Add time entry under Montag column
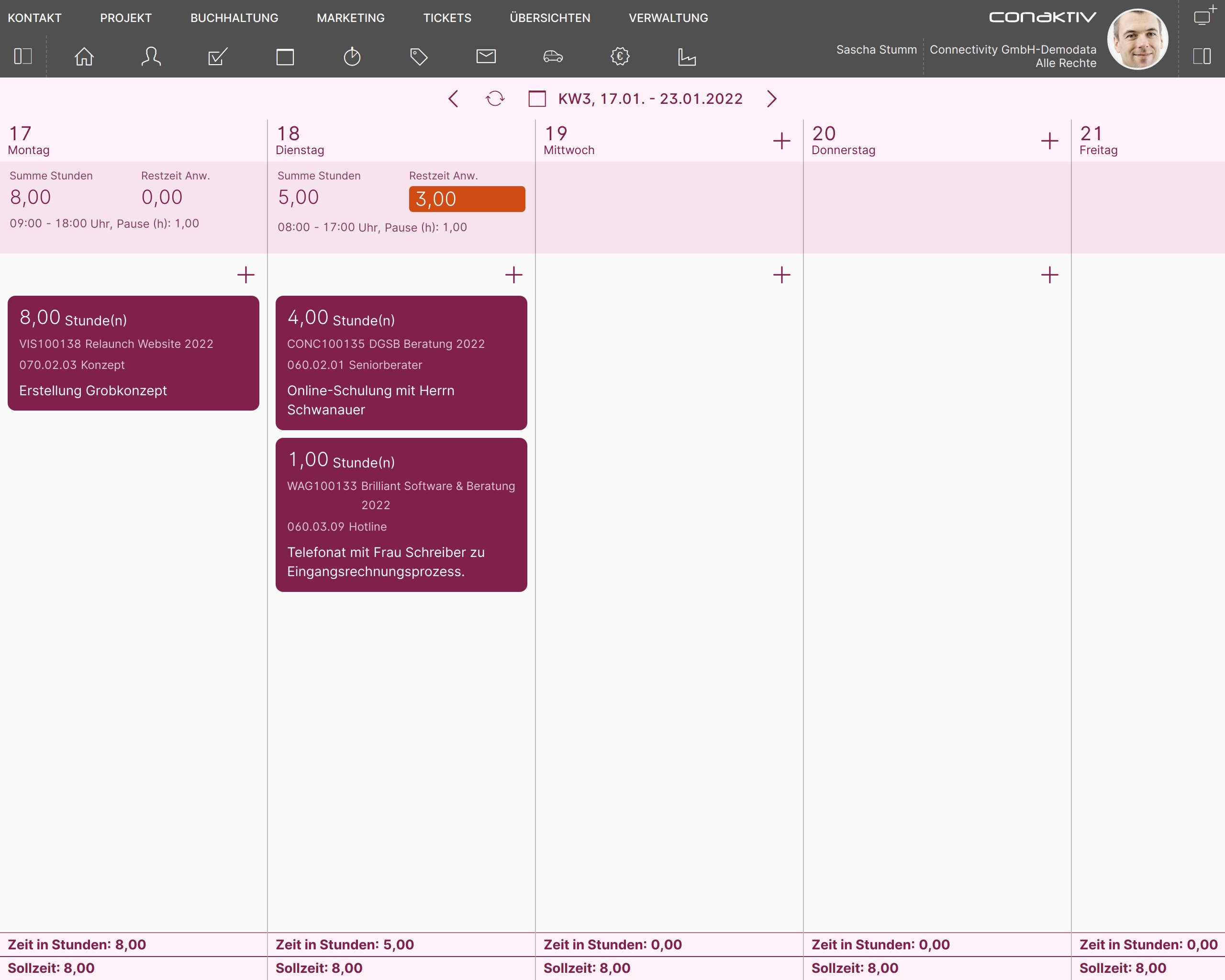The width and height of the screenshot is (1225, 980). 245,275
